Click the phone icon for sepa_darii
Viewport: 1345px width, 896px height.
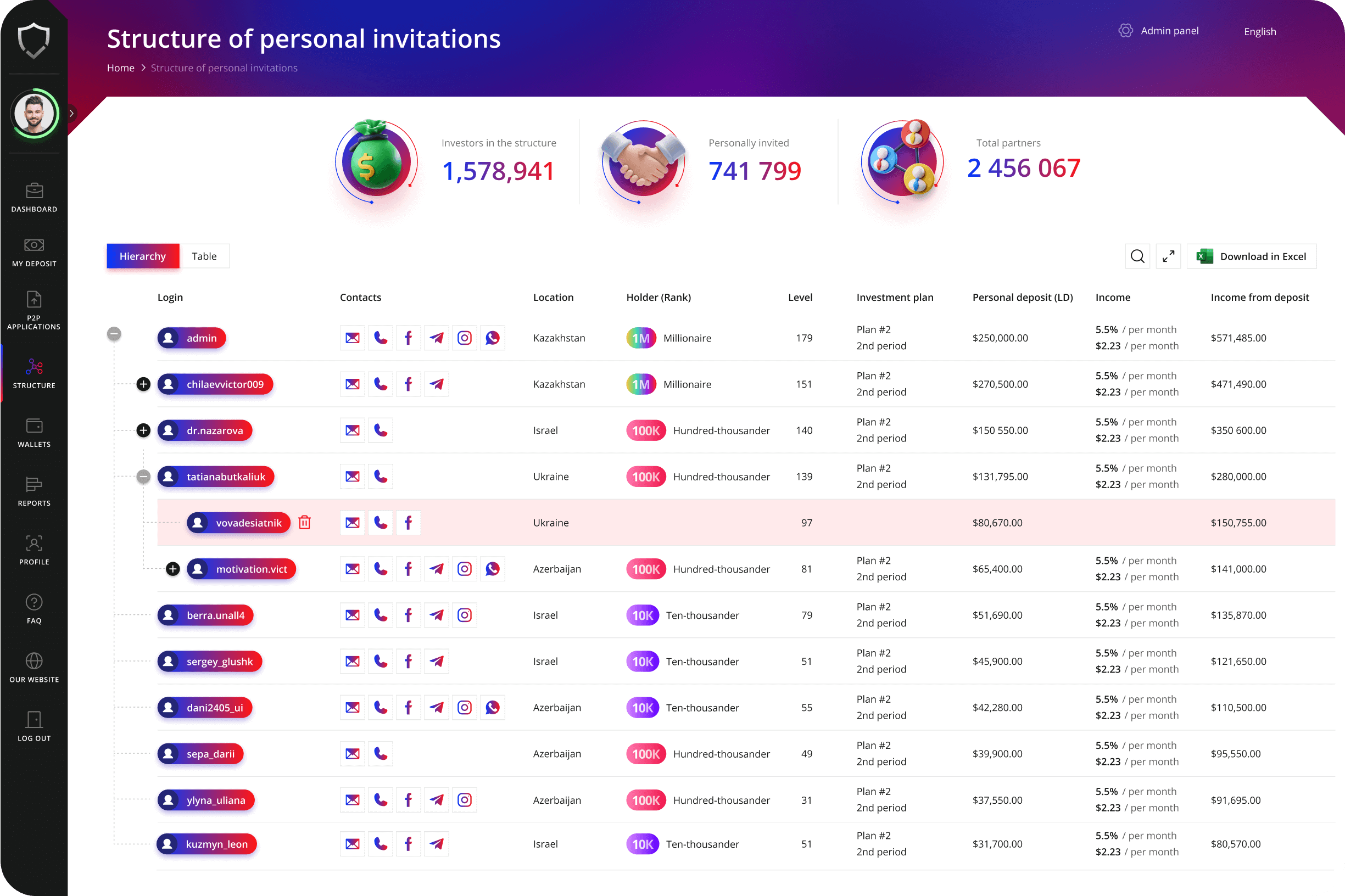click(380, 753)
